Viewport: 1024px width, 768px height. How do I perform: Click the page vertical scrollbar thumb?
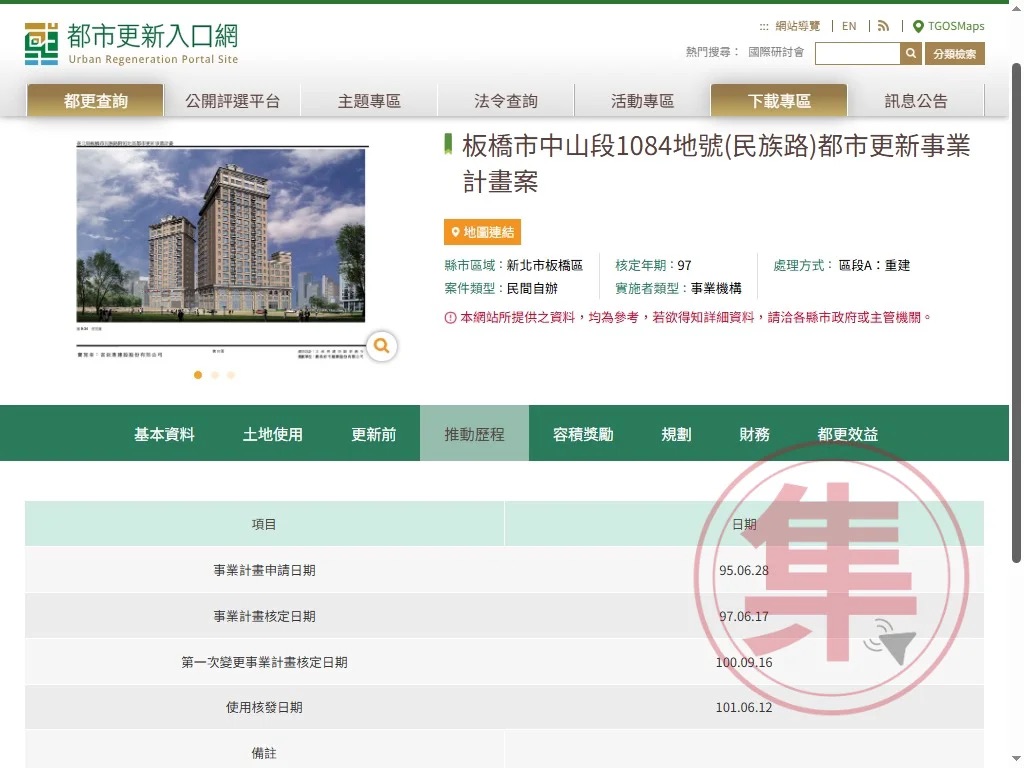tap(1016, 312)
